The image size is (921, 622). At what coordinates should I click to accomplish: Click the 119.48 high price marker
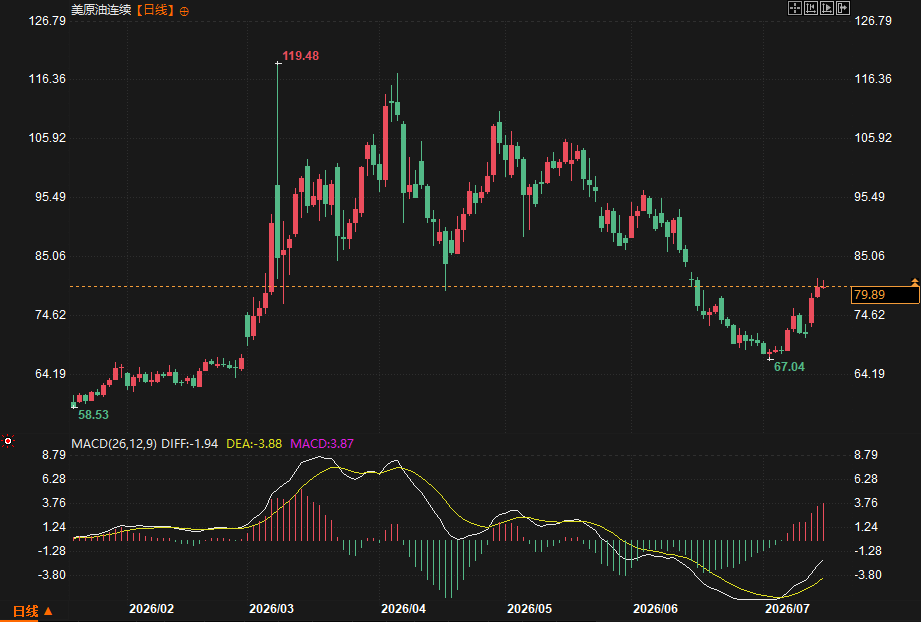pos(301,56)
